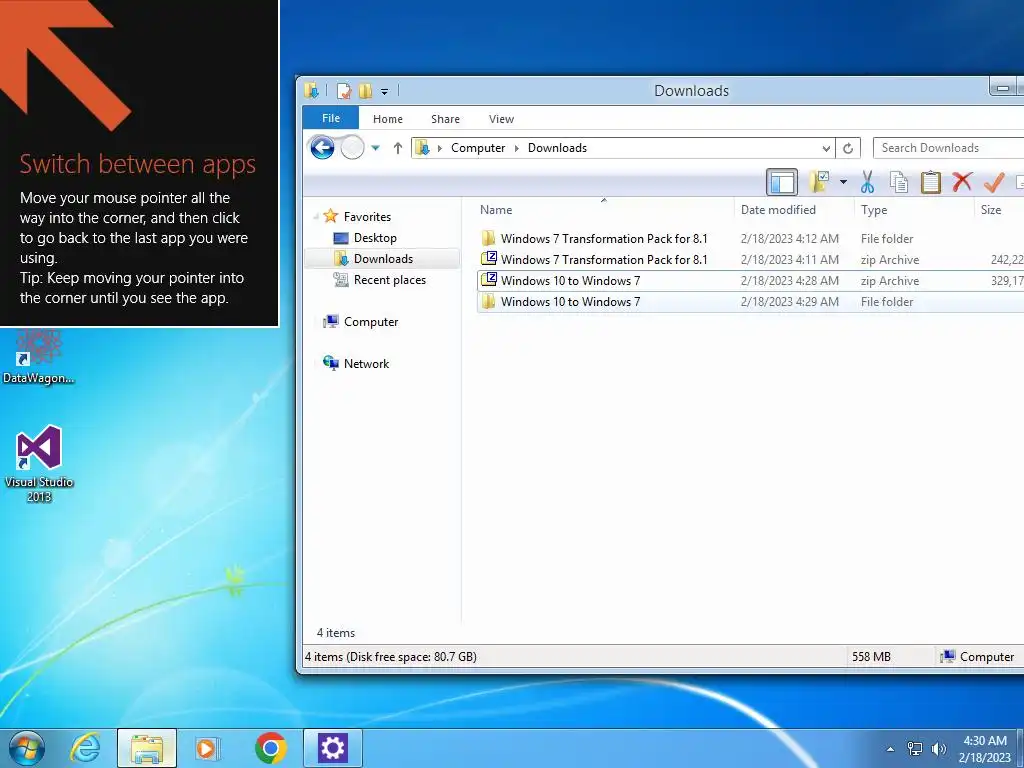Open the recent locations dropdown arrow
The width and height of the screenshot is (1024, 768).
376,148
